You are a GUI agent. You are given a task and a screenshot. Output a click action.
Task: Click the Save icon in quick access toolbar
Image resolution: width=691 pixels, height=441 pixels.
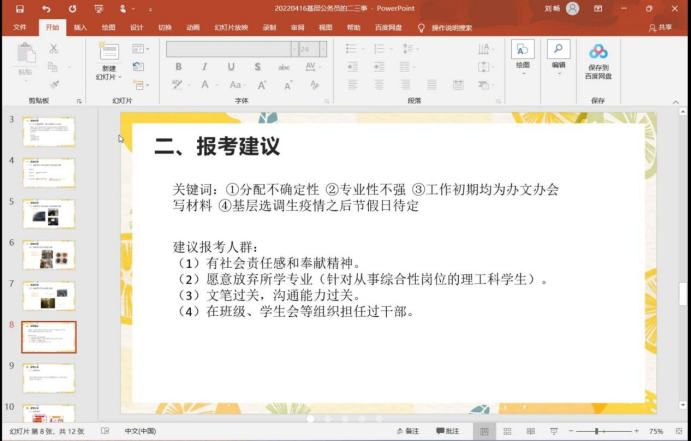(x=20, y=8)
